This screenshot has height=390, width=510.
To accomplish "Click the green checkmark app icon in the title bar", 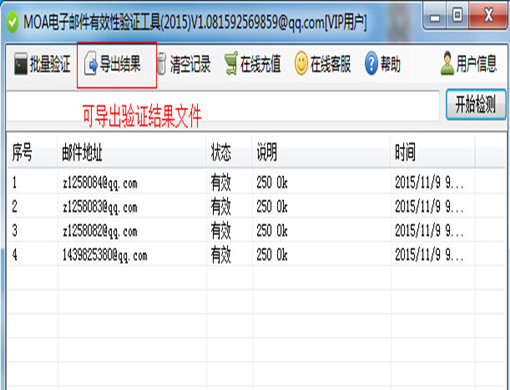I will point(12,22).
